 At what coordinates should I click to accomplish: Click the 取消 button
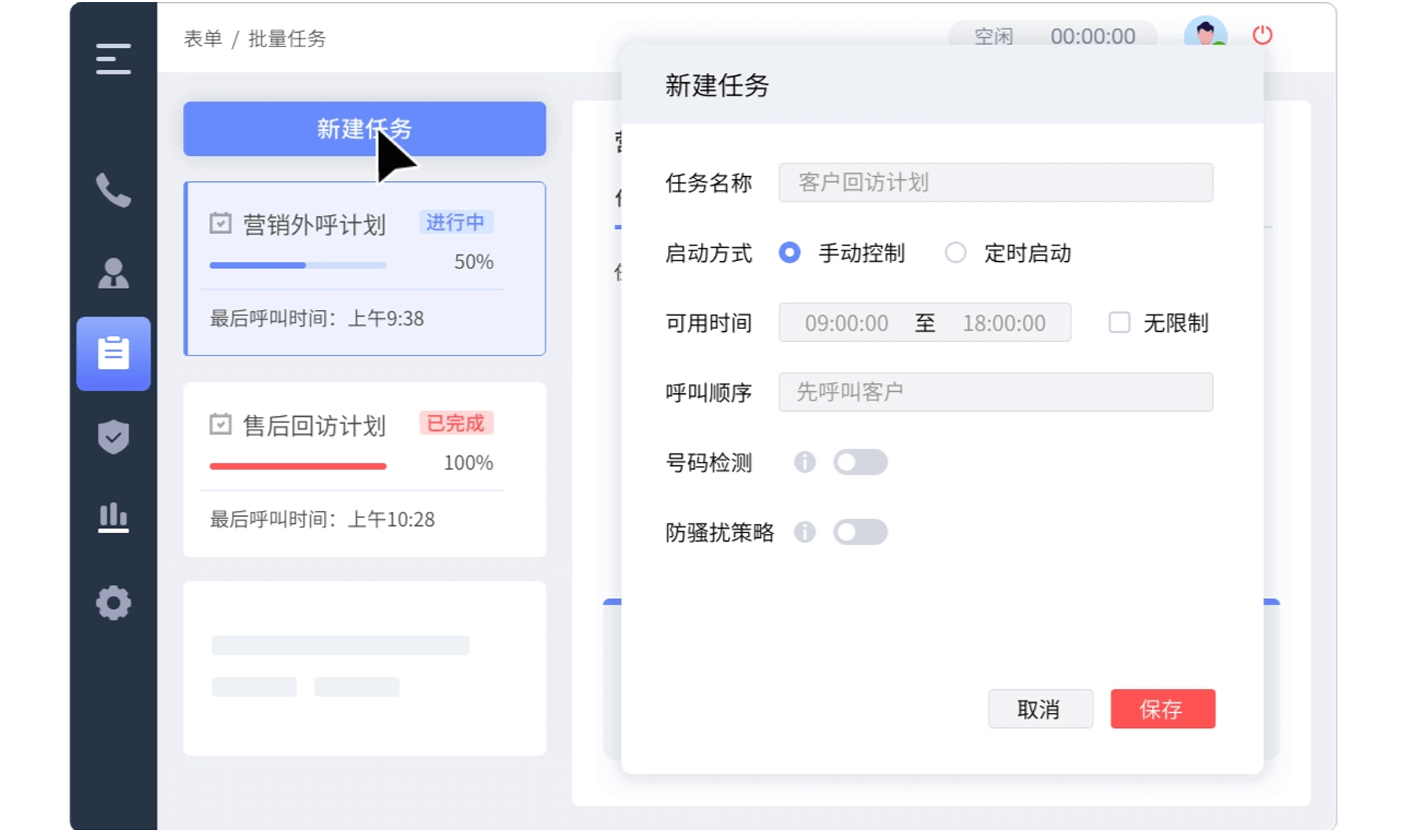coord(1039,709)
